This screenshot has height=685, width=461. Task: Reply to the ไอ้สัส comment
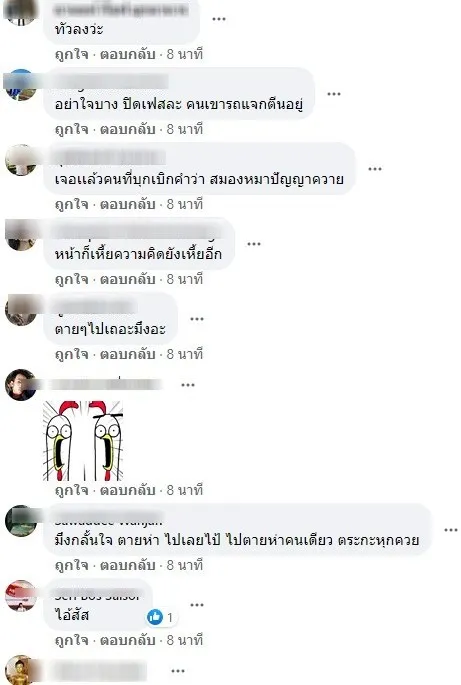coord(128,640)
